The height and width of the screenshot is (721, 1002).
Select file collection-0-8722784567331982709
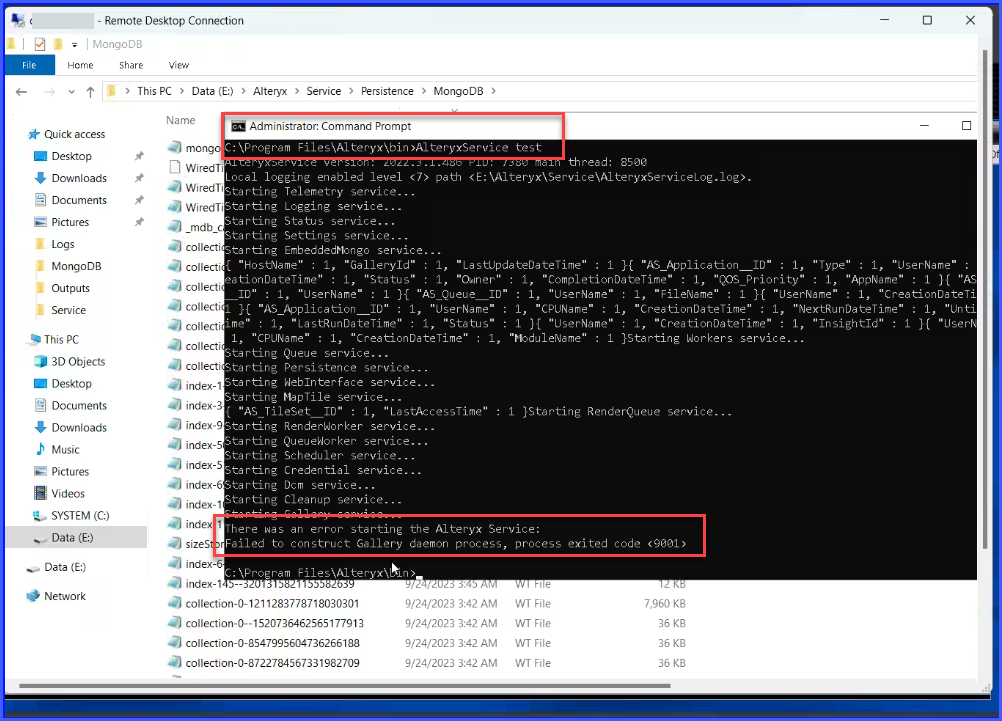(x=273, y=663)
